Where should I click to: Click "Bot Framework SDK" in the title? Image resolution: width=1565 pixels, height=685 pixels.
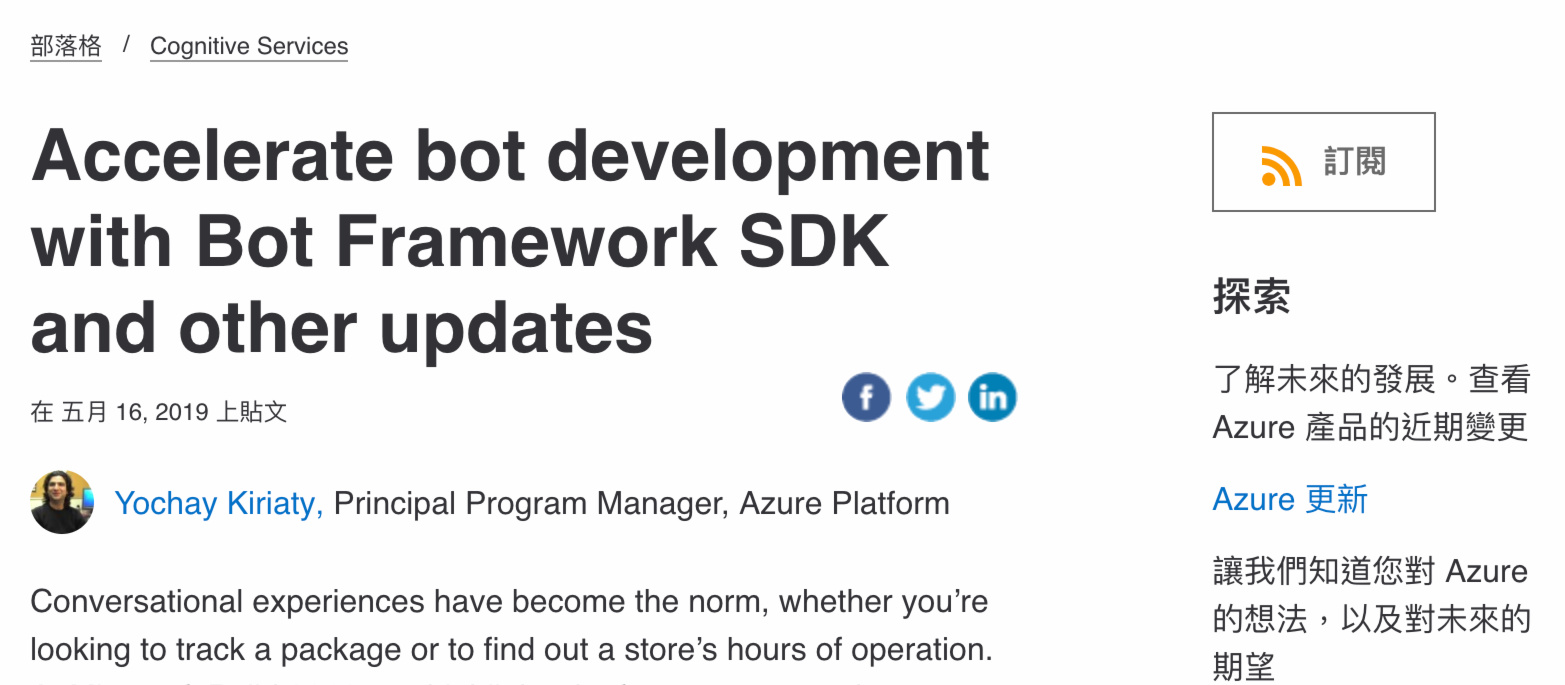[x=542, y=241]
